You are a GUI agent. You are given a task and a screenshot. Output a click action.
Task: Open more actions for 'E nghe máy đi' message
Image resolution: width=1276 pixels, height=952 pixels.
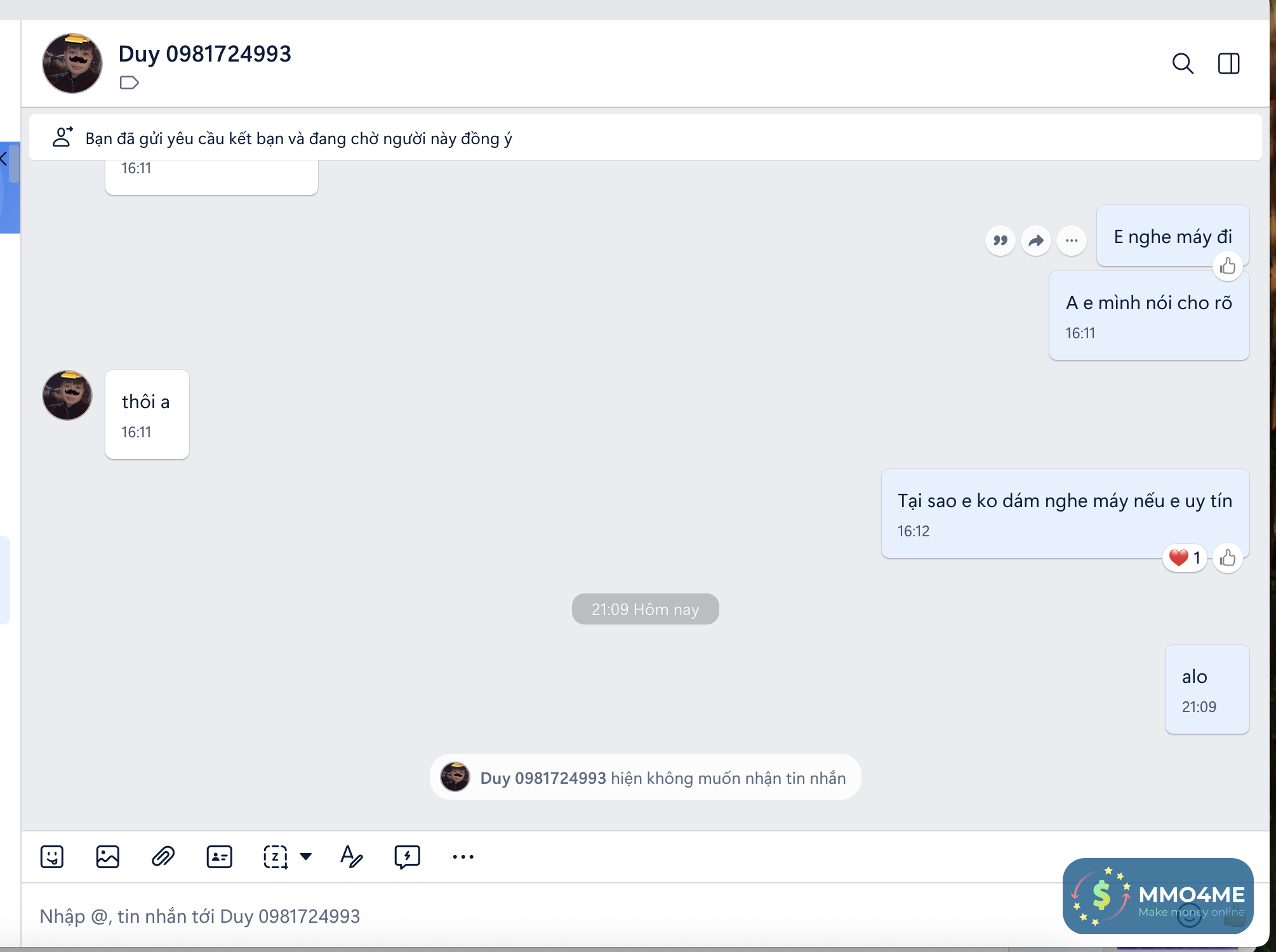click(1072, 241)
